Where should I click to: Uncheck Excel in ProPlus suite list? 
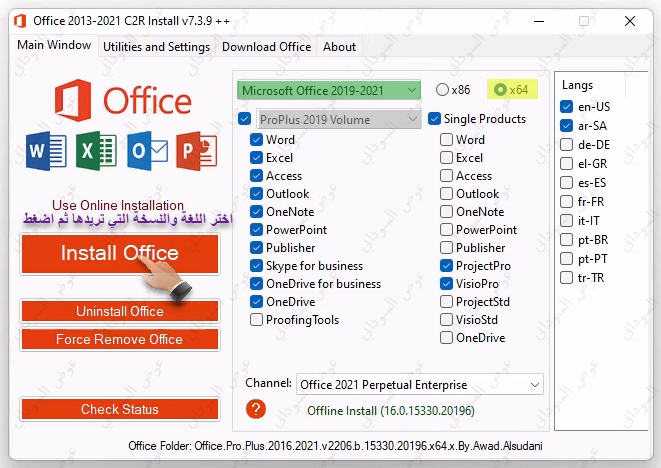[256, 158]
